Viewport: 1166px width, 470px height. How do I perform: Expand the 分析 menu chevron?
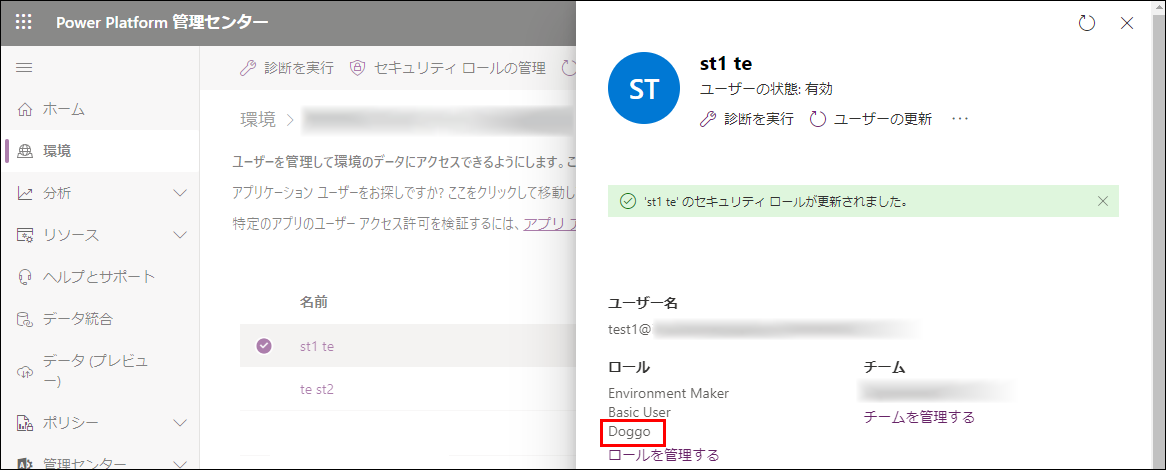point(180,193)
